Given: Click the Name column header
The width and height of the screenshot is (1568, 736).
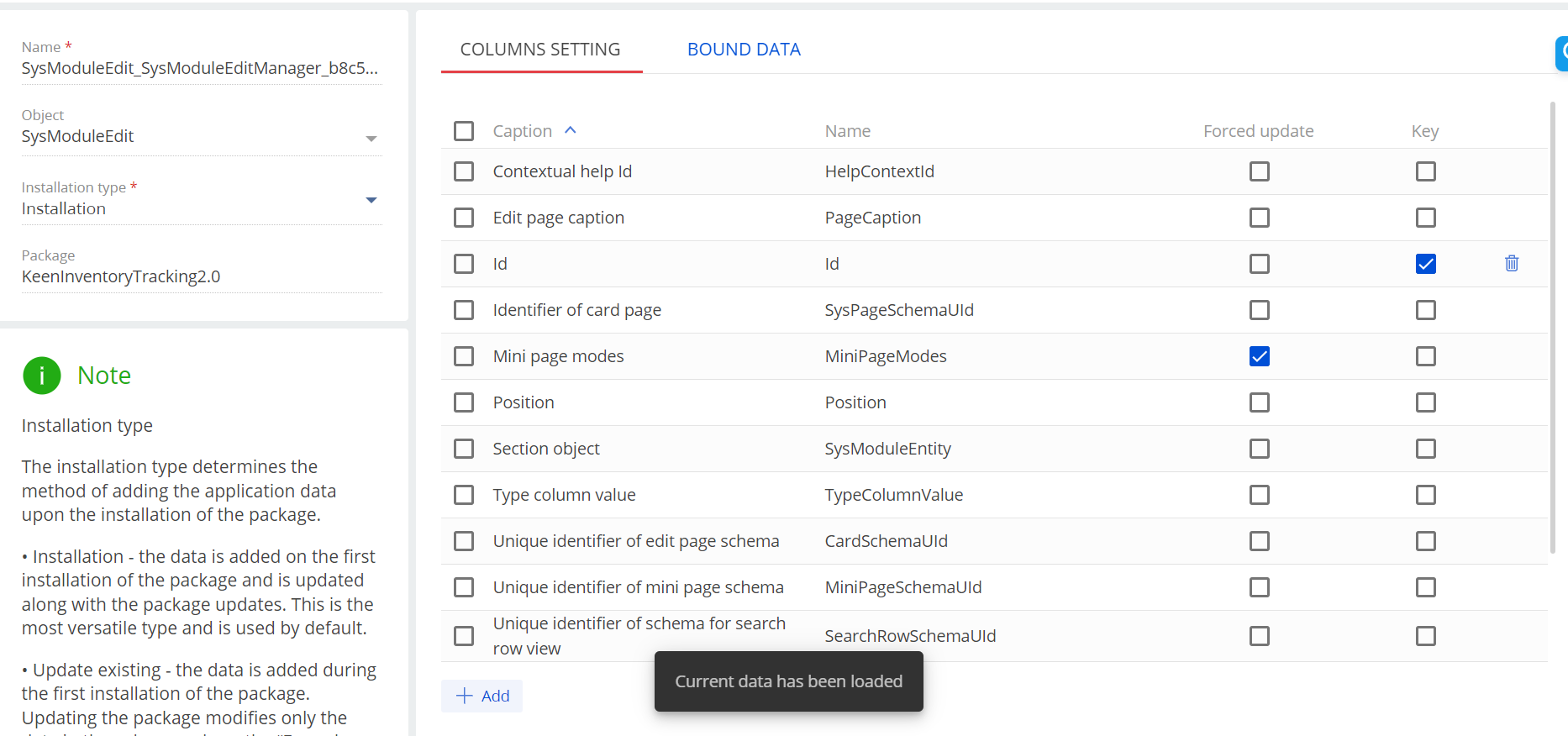Looking at the screenshot, I should tap(848, 131).
